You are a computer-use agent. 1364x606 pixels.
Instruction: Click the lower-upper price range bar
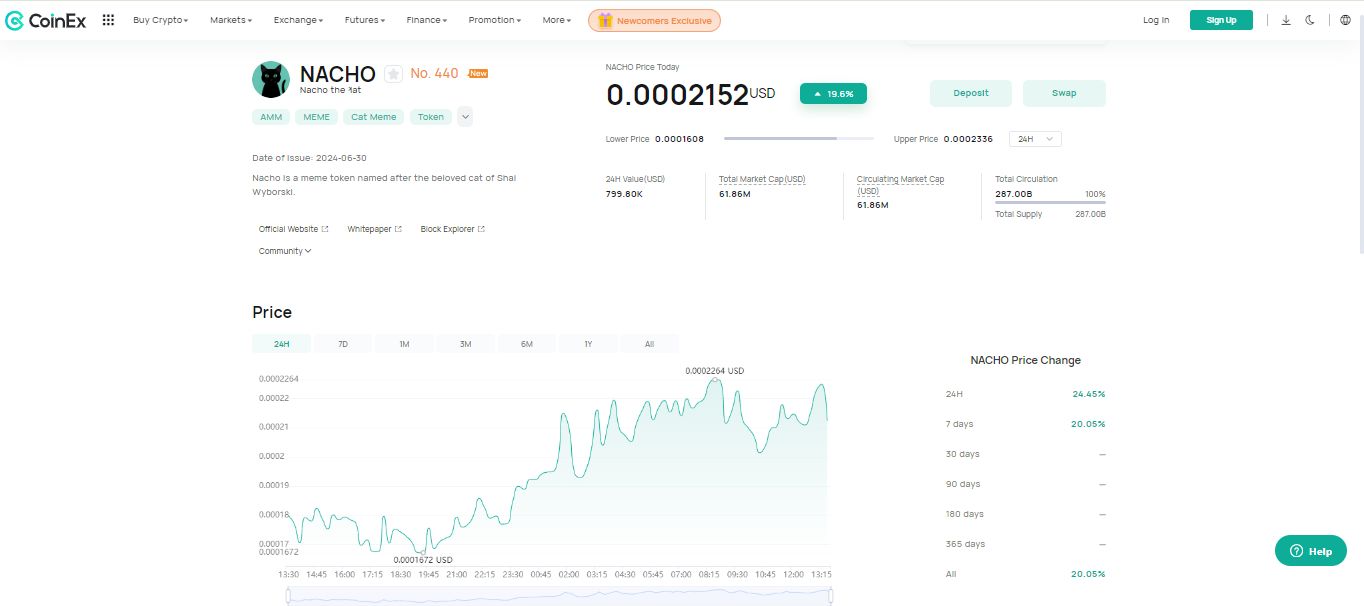click(798, 139)
